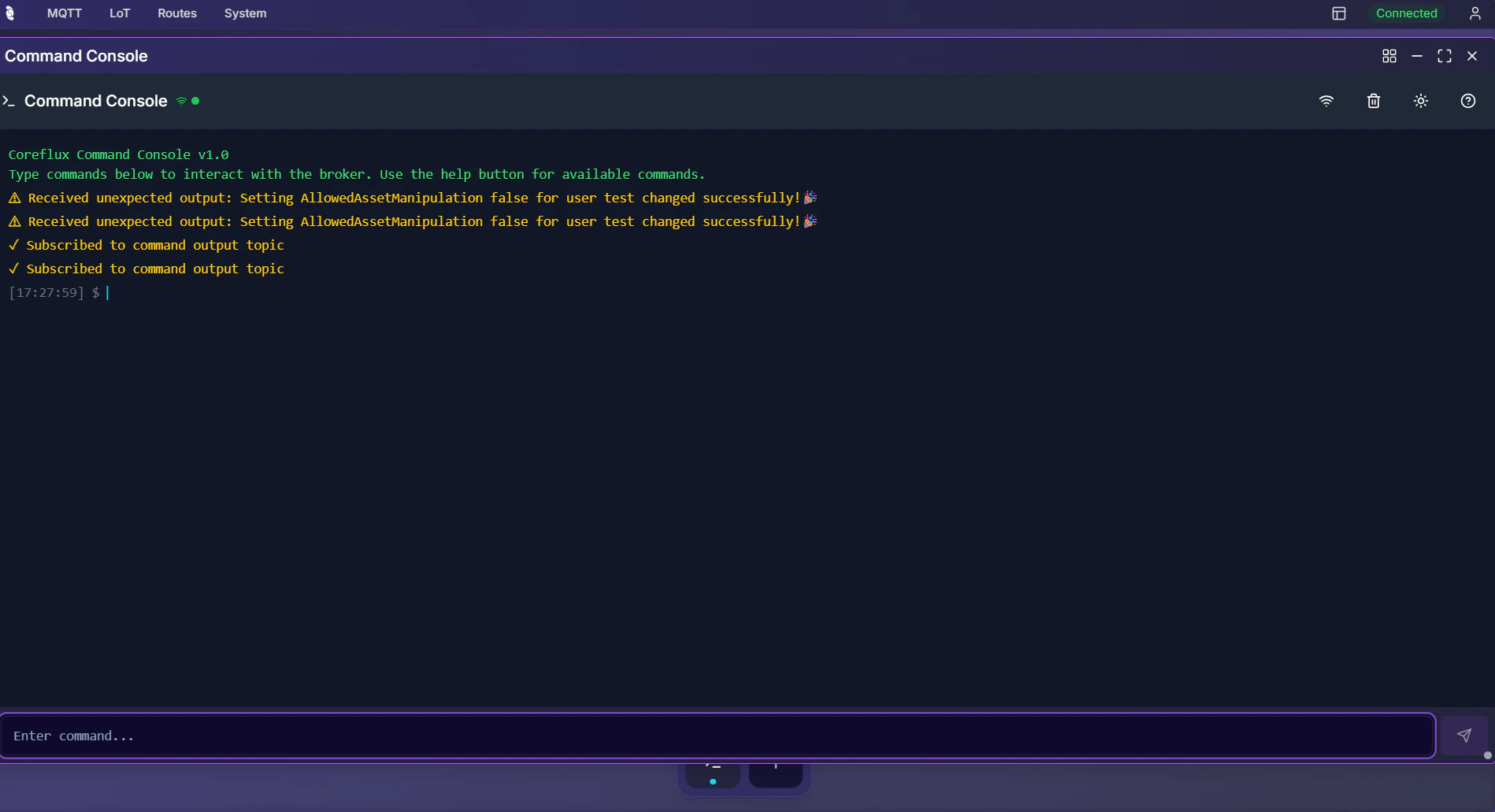
Task: Click the send command paper plane icon
Action: tap(1464, 736)
